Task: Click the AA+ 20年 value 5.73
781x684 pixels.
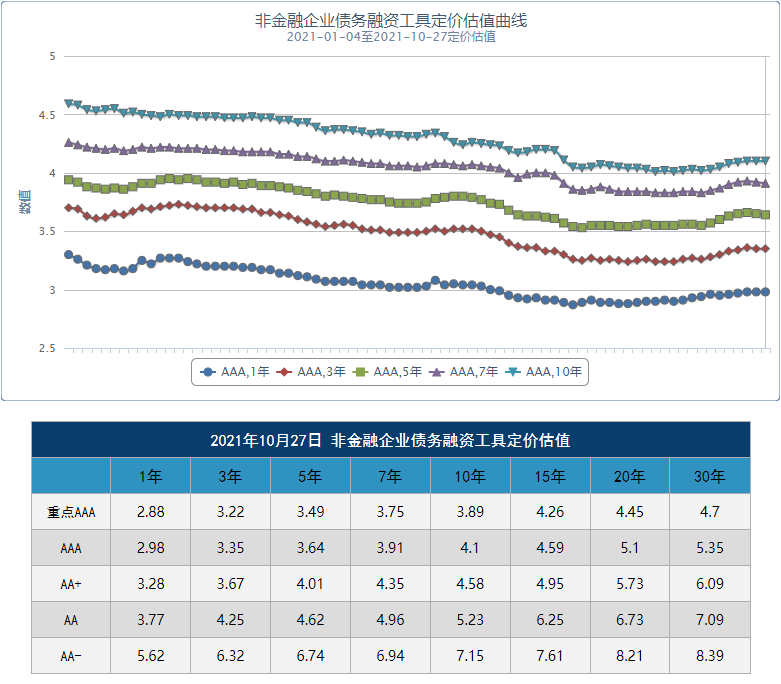Action: tap(630, 583)
